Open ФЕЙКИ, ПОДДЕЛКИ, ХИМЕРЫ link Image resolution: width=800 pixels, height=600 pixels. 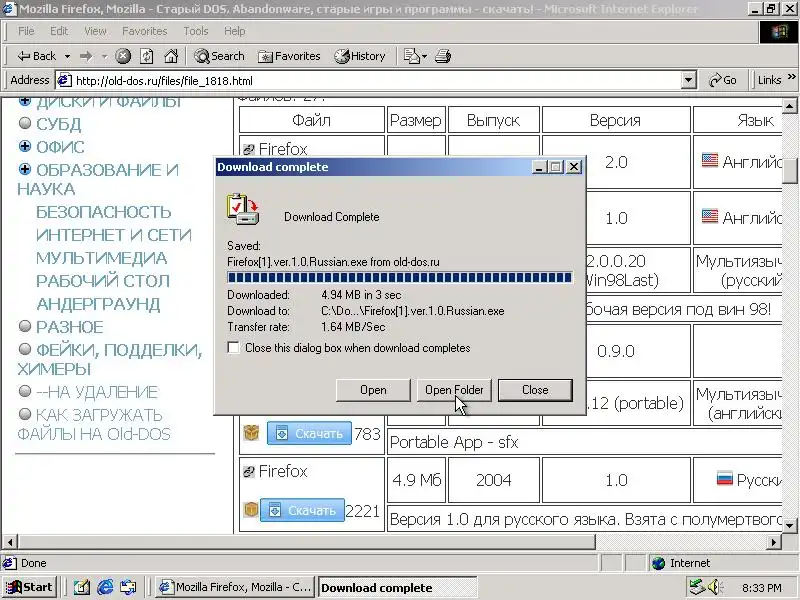click(110, 359)
